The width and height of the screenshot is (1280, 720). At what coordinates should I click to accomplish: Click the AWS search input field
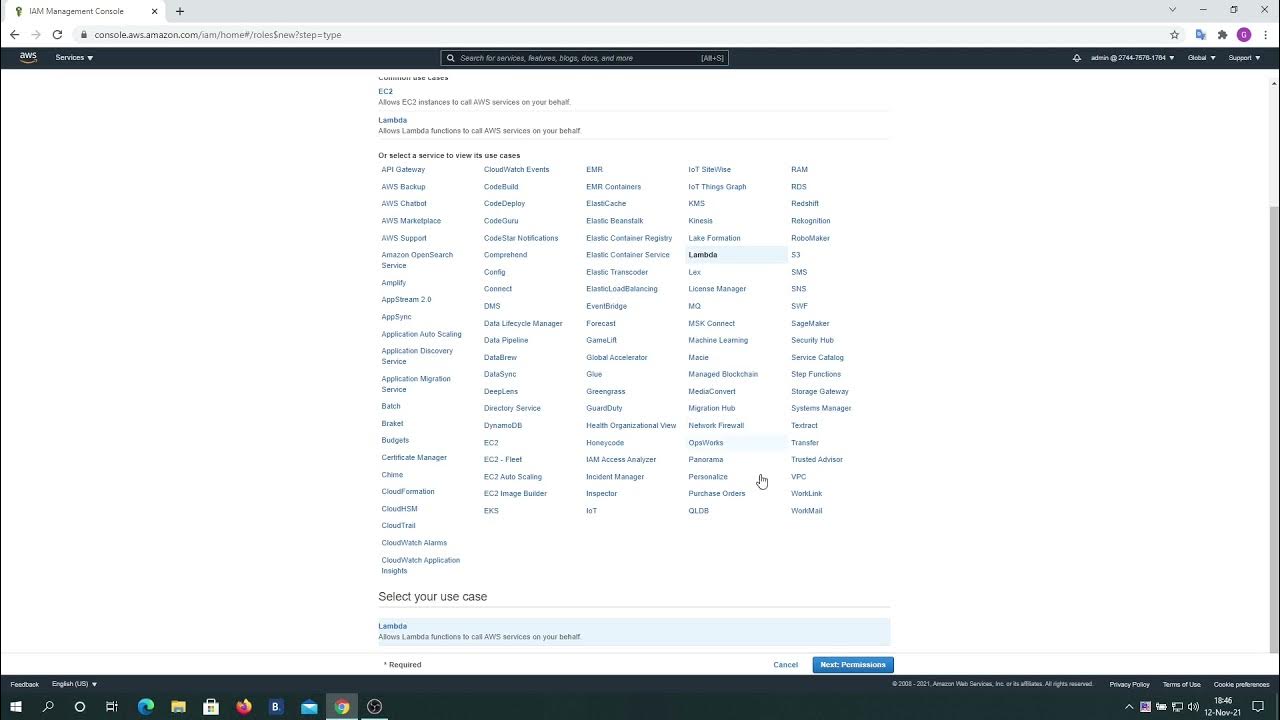(x=584, y=58)
